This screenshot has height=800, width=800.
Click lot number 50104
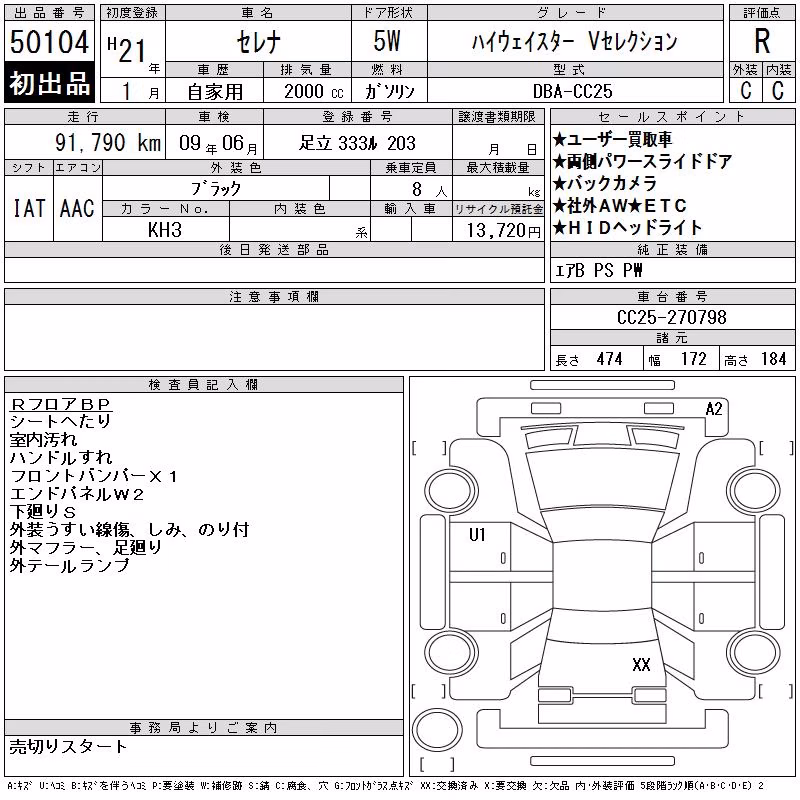pos(49,42)
